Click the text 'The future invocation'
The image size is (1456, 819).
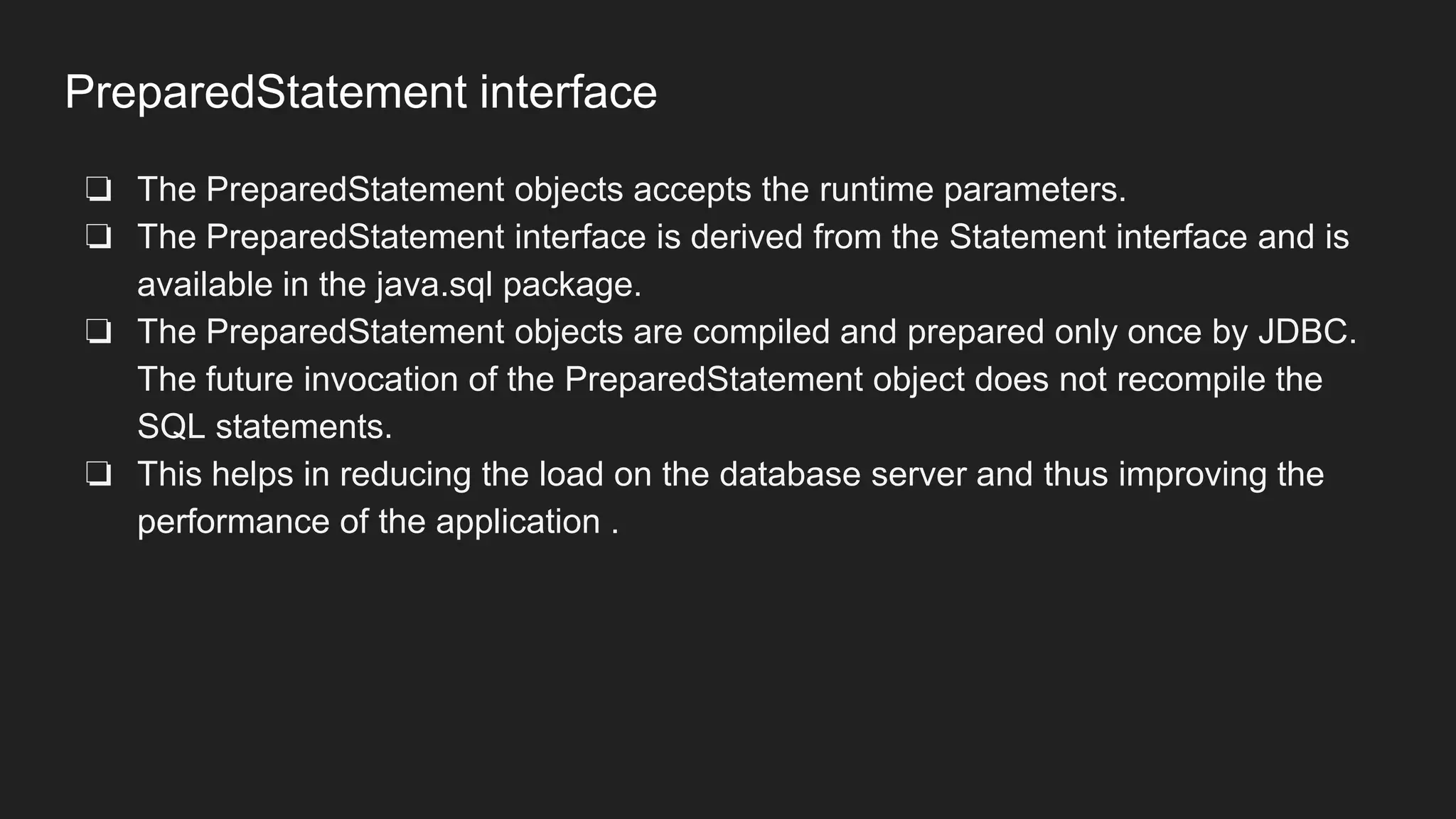coord(297,379)
